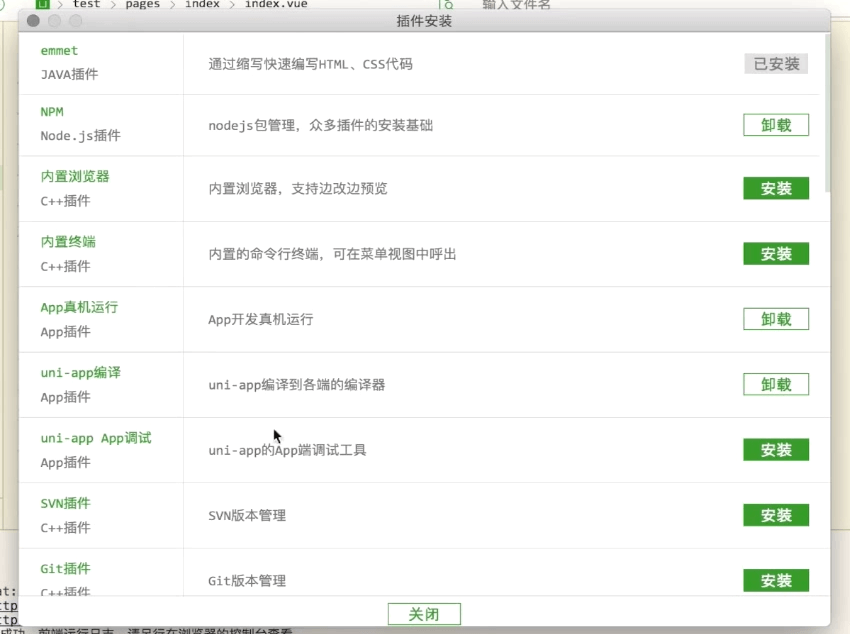Open the 内置终端 plugin title
The width and height of the screenshot is (850, 634).
pos(68,242)
